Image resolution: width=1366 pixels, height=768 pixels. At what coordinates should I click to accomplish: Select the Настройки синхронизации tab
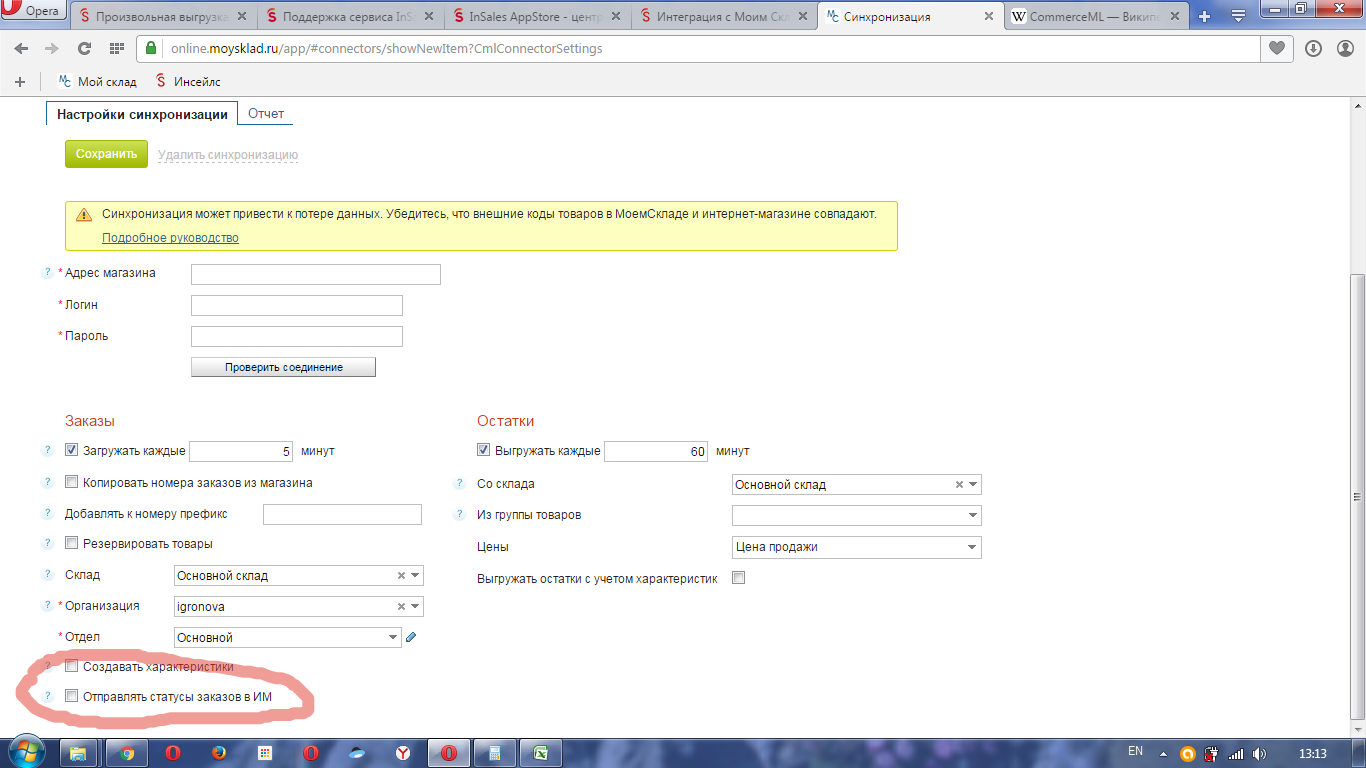(142, 114)
